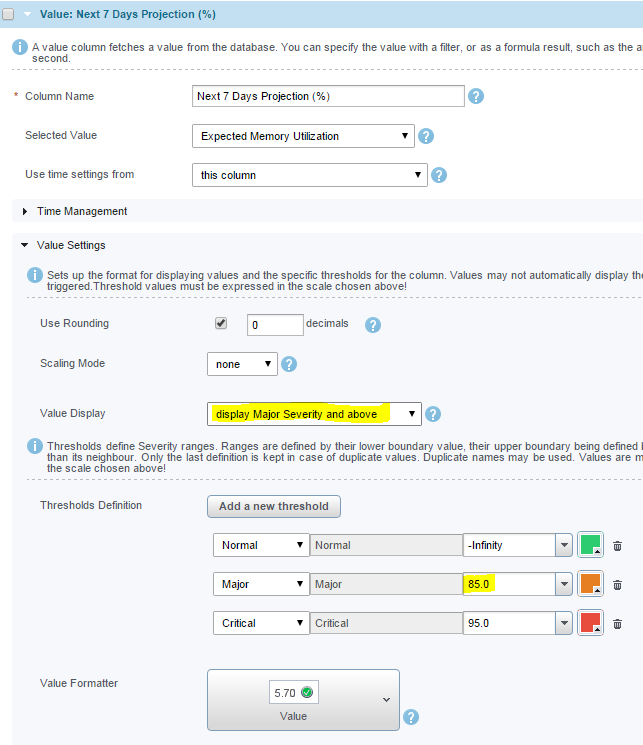643x745 pixels.
Task: Click Add a new threshold button
Action: 274,506
